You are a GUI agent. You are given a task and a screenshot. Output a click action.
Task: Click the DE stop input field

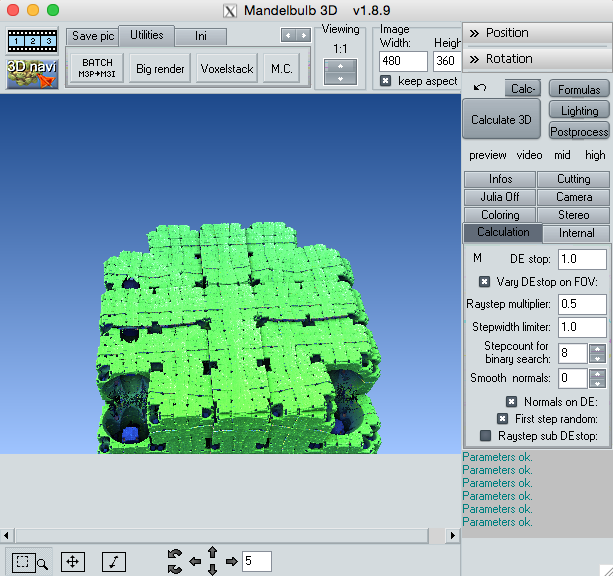(582, 259)
